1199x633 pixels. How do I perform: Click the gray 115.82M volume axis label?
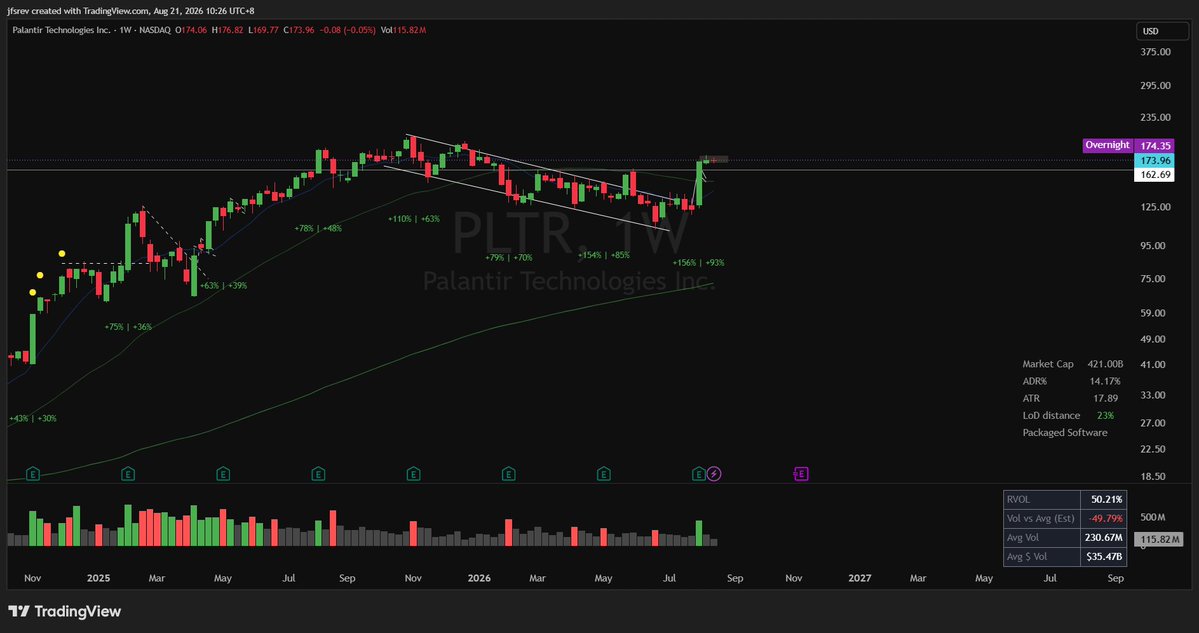click(1157, 540)
